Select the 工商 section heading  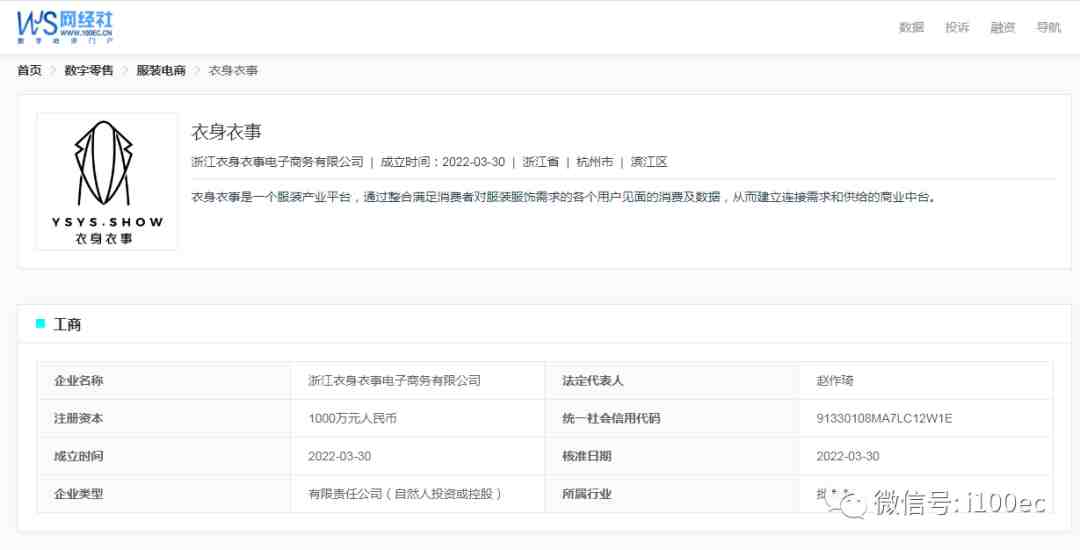(68, 324)
